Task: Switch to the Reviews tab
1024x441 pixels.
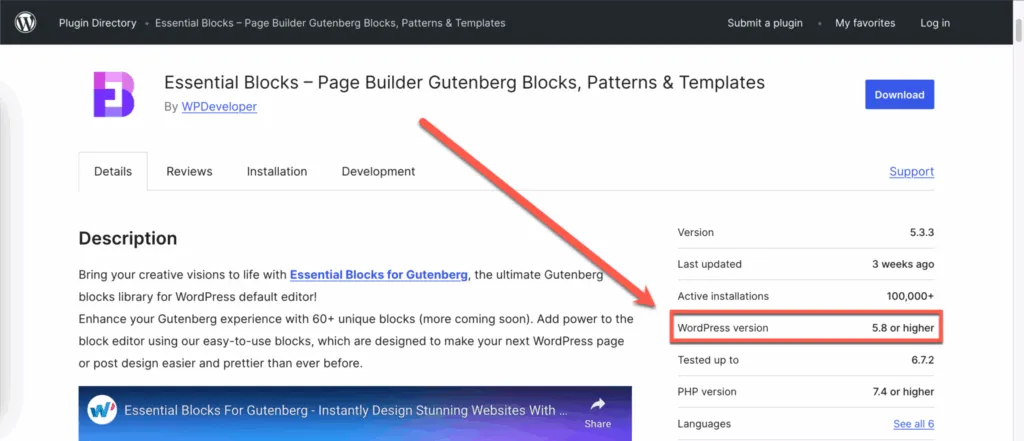Action: click(189, 171)
